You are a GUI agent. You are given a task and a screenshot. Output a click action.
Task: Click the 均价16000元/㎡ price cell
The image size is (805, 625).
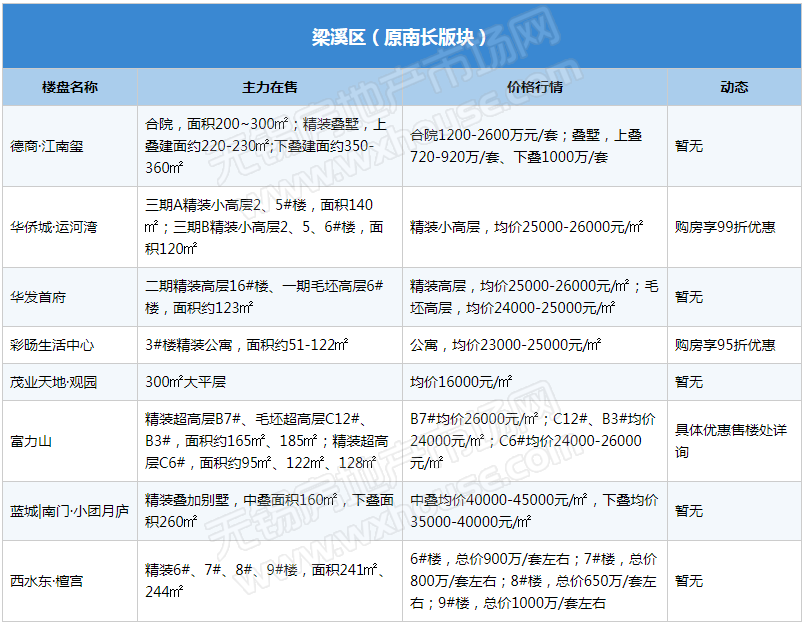[x=461, y=382]
